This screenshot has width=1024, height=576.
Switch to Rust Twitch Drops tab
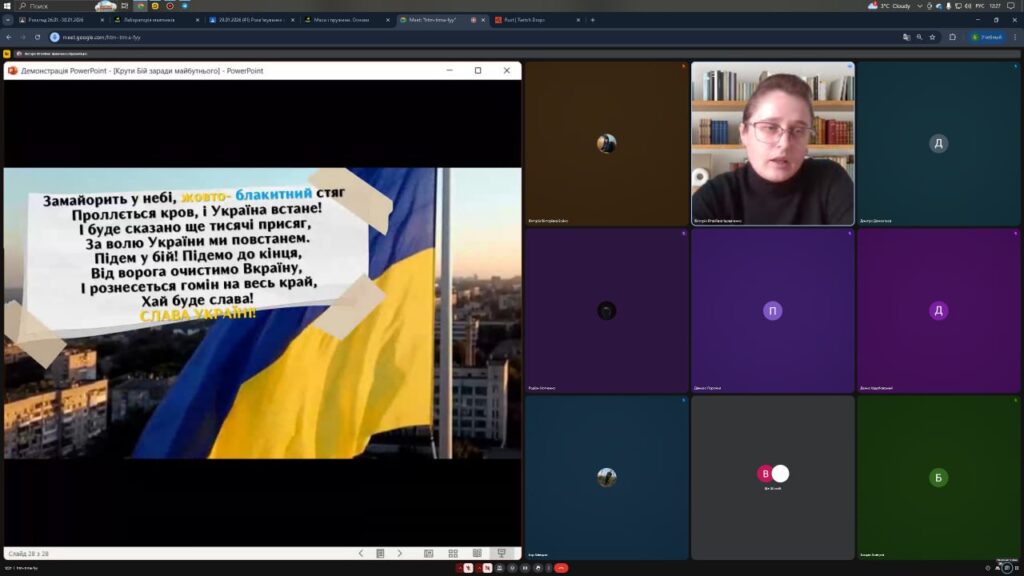pyautogui.click(x=528, y=20)
